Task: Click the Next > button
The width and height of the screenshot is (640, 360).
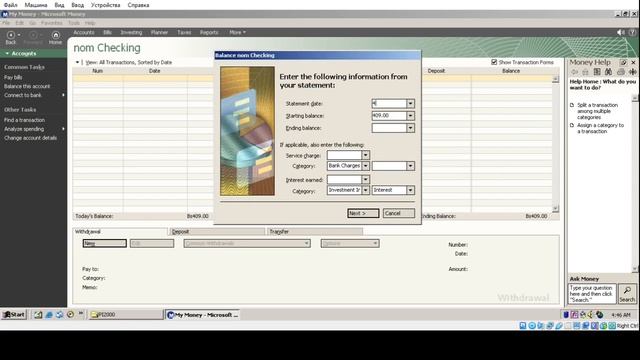Action: point(363,213)
